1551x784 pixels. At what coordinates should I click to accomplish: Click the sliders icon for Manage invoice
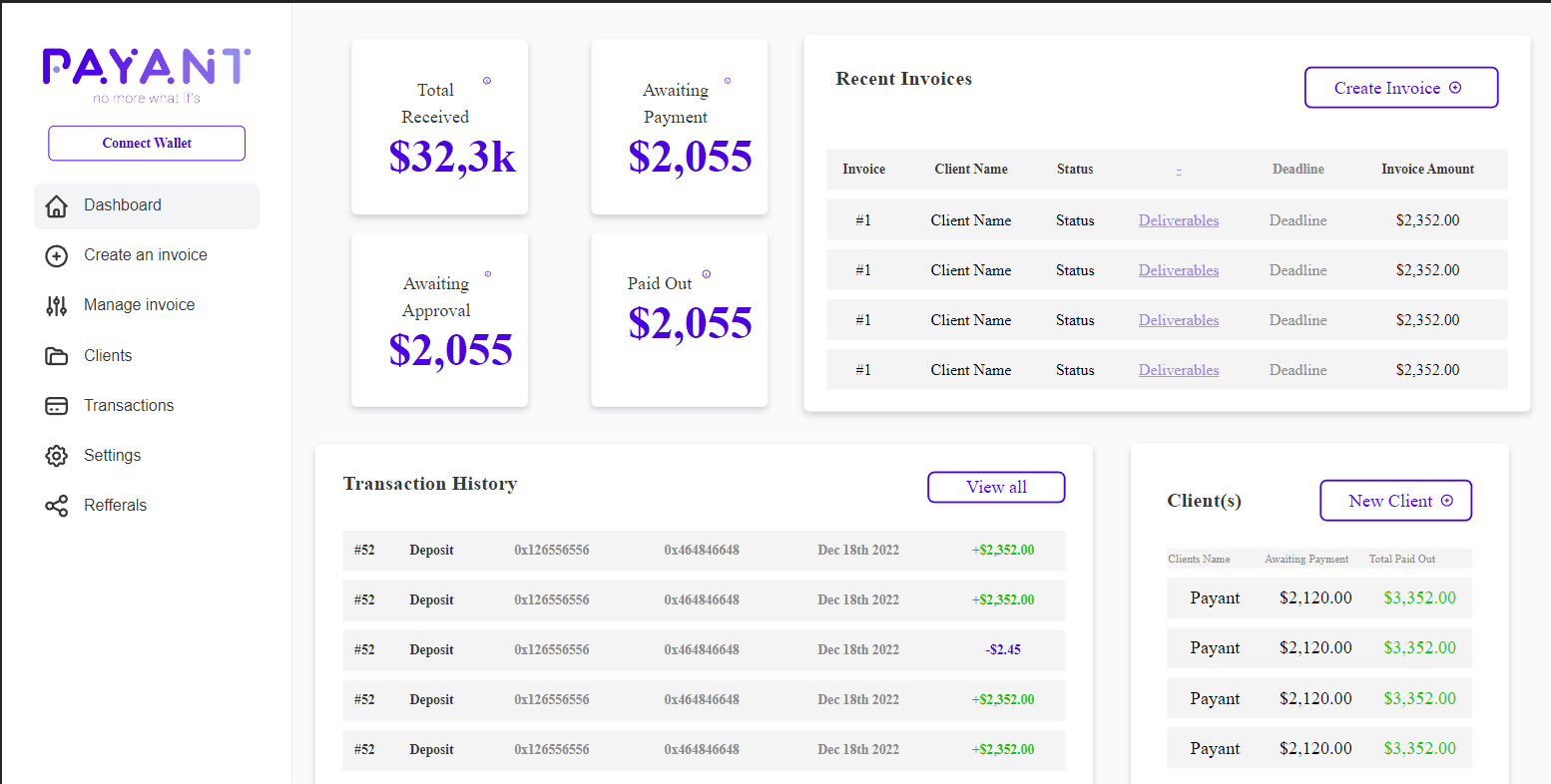point(57,305)
